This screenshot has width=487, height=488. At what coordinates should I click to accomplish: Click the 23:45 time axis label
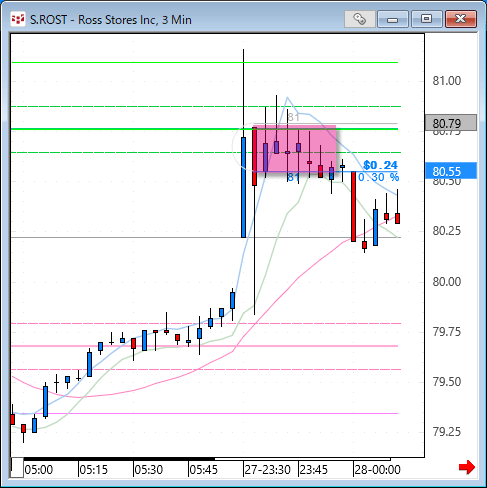[314, 470]
